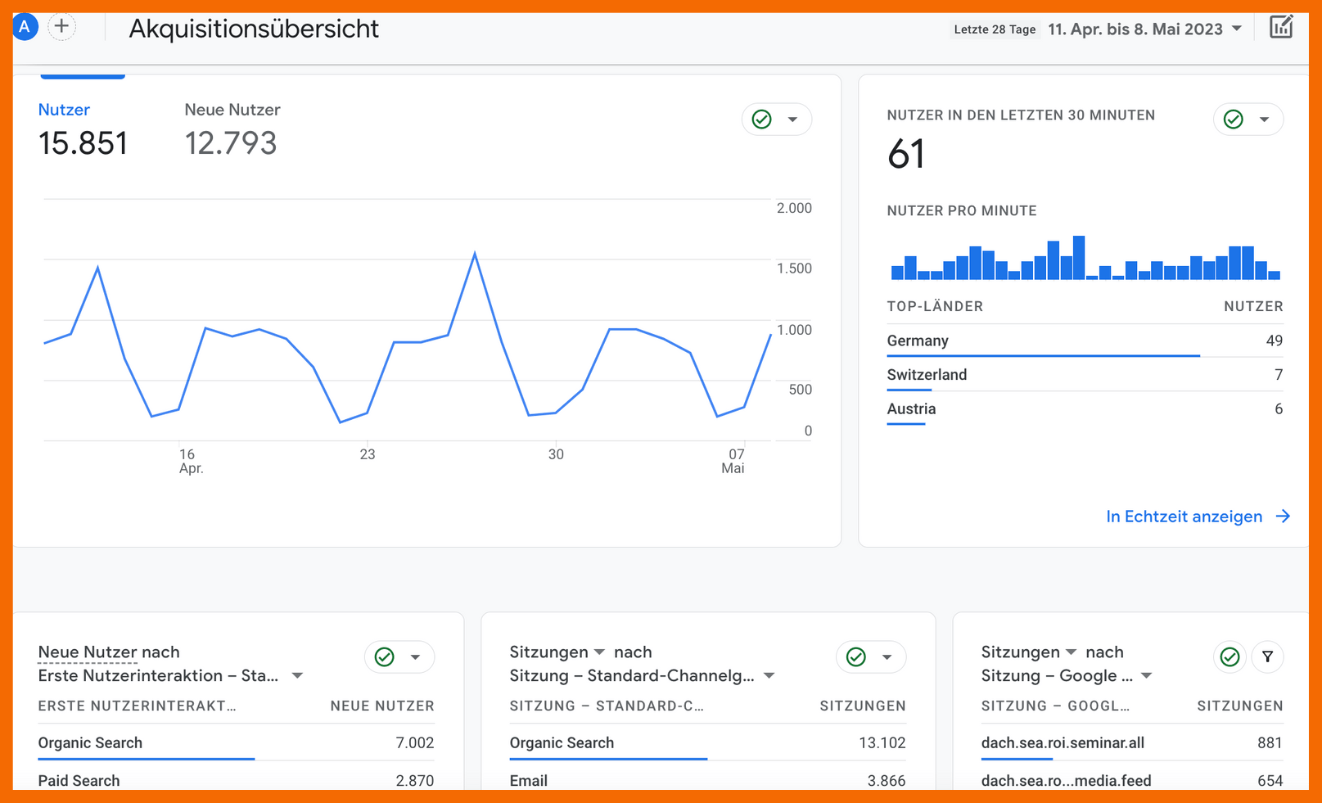
Task: Expand 'Erste Nutzerinteraktion' dimension dropdown
Action: [x=297, y=676]
